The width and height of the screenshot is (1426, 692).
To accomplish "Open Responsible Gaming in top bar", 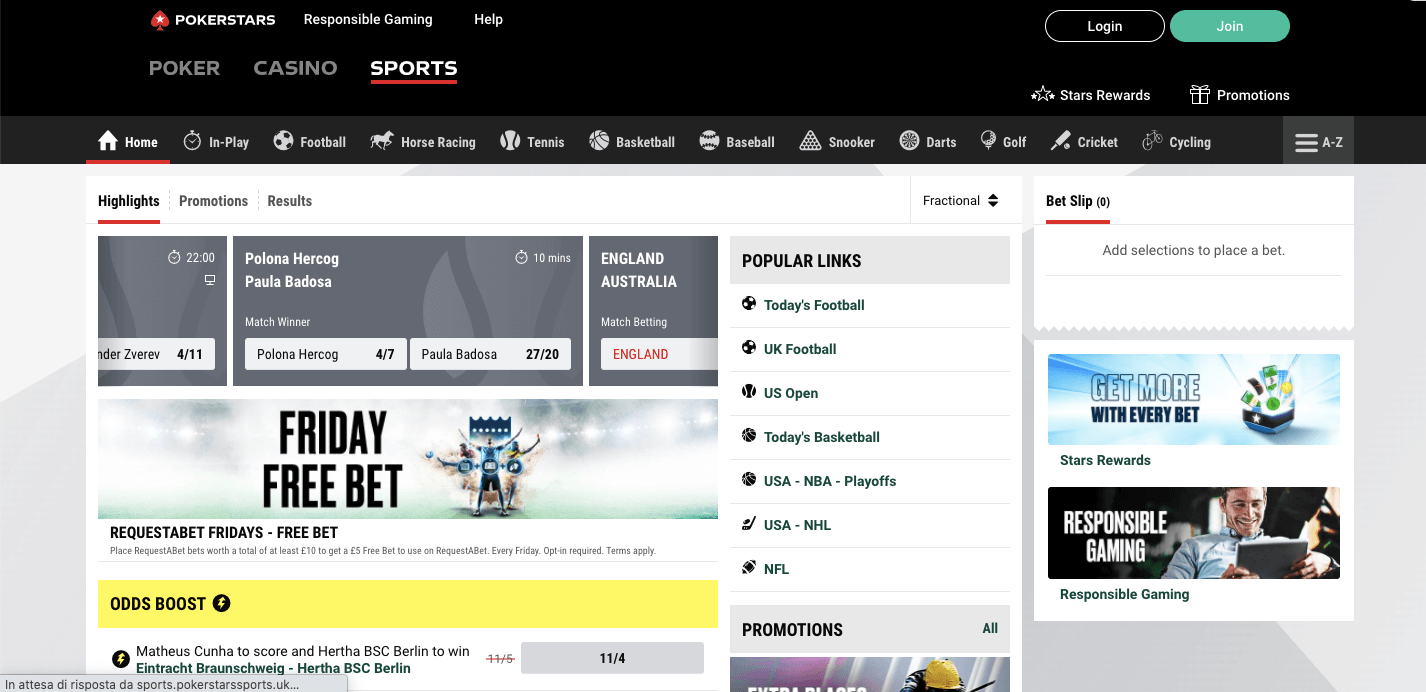I will (x=368, y=19).
